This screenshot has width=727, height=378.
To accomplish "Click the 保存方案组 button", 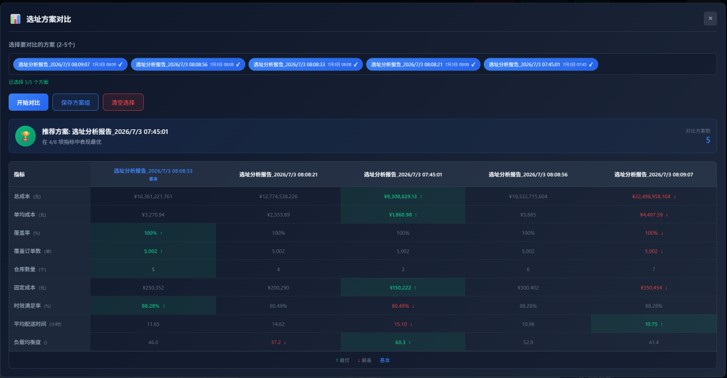I will [x=76, y=103].
